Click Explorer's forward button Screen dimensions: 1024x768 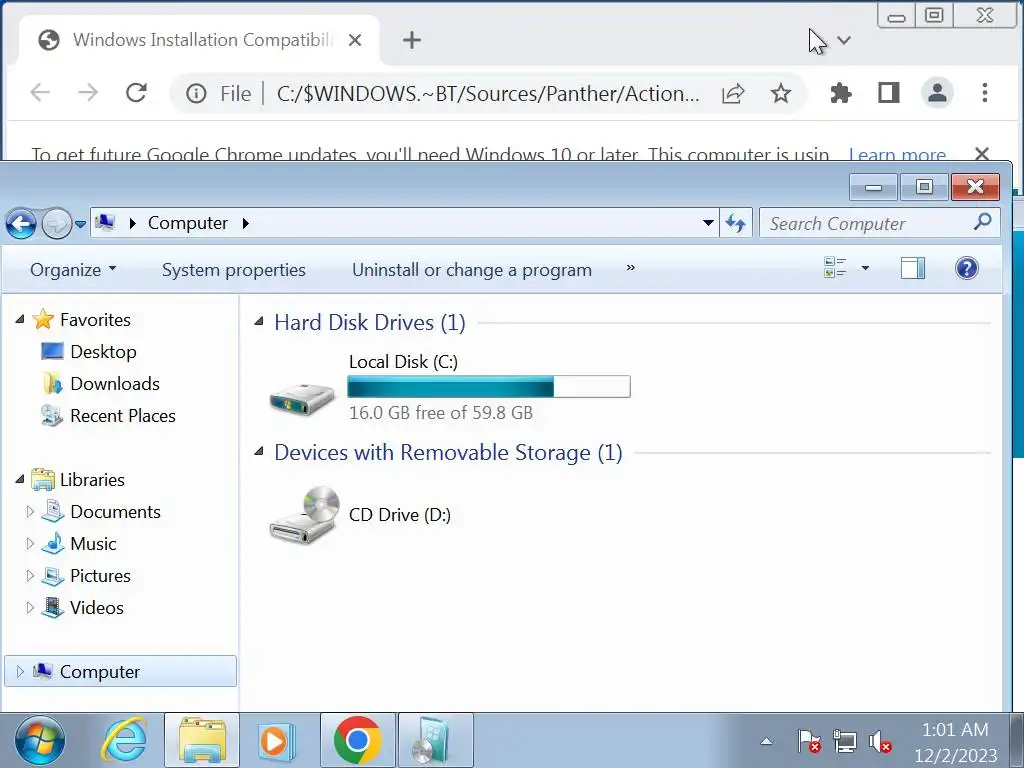point(57,224)
